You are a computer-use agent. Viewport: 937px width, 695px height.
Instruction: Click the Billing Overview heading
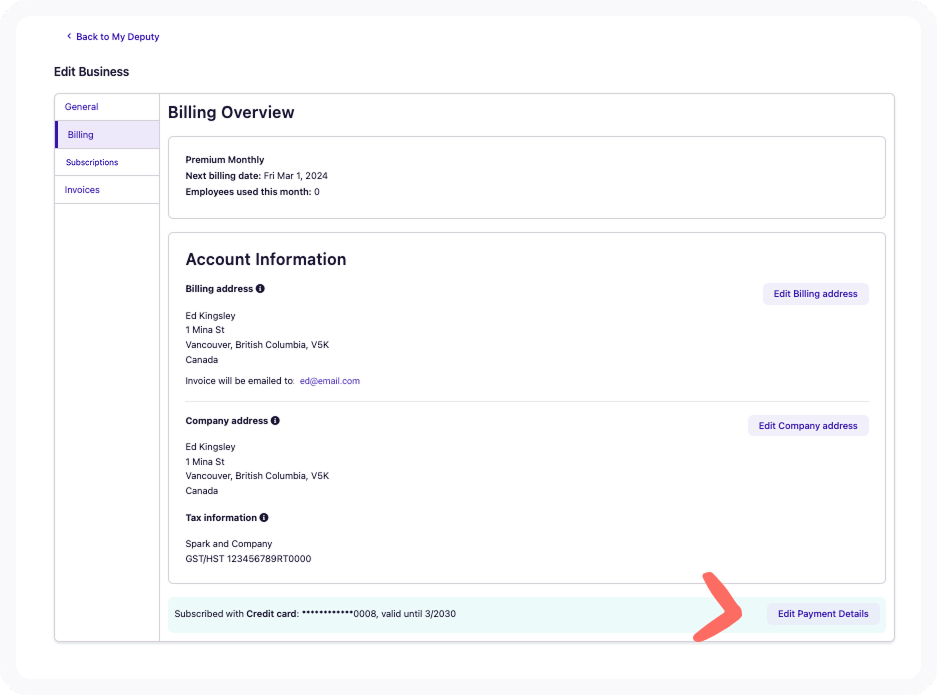coord(231,113)
